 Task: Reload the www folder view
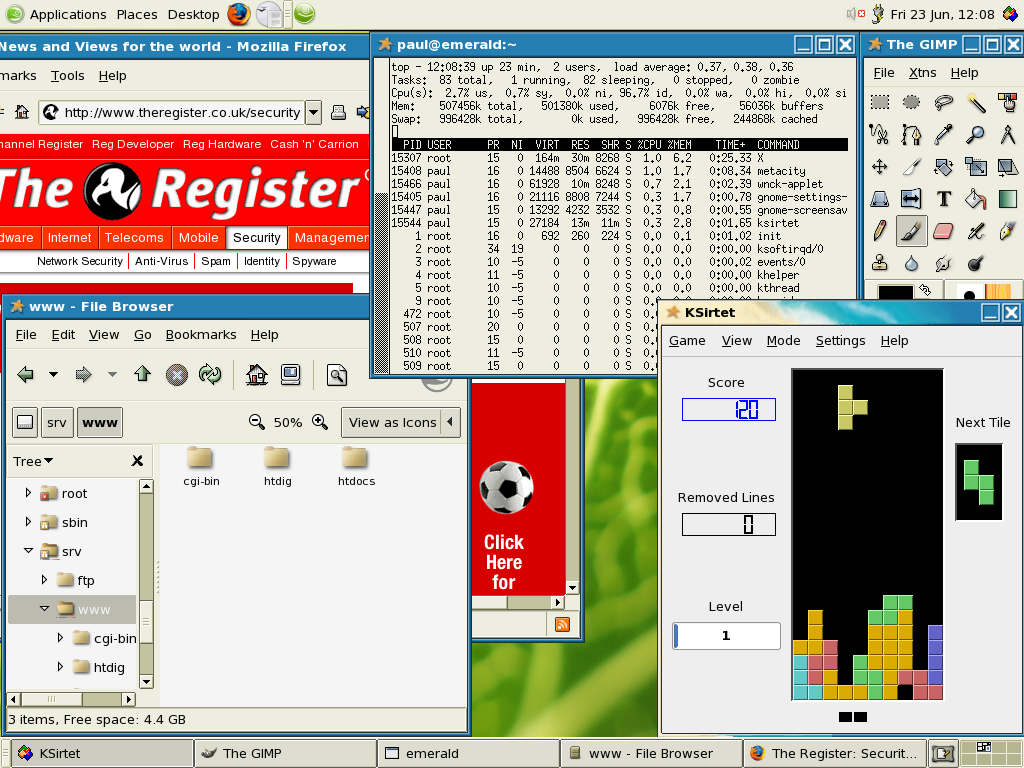pyautogui.click(x=209, y=375)
